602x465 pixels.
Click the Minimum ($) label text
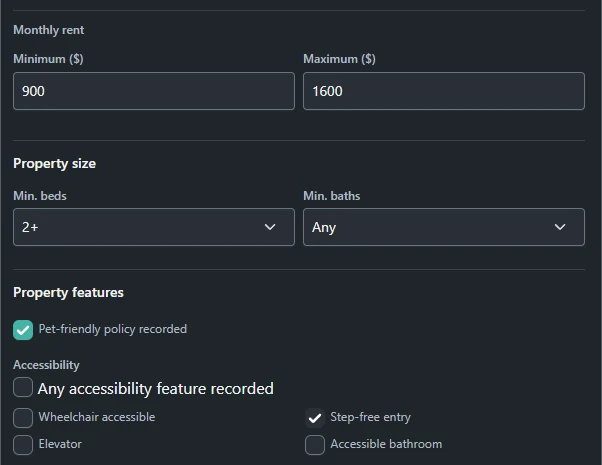point(48,59)
